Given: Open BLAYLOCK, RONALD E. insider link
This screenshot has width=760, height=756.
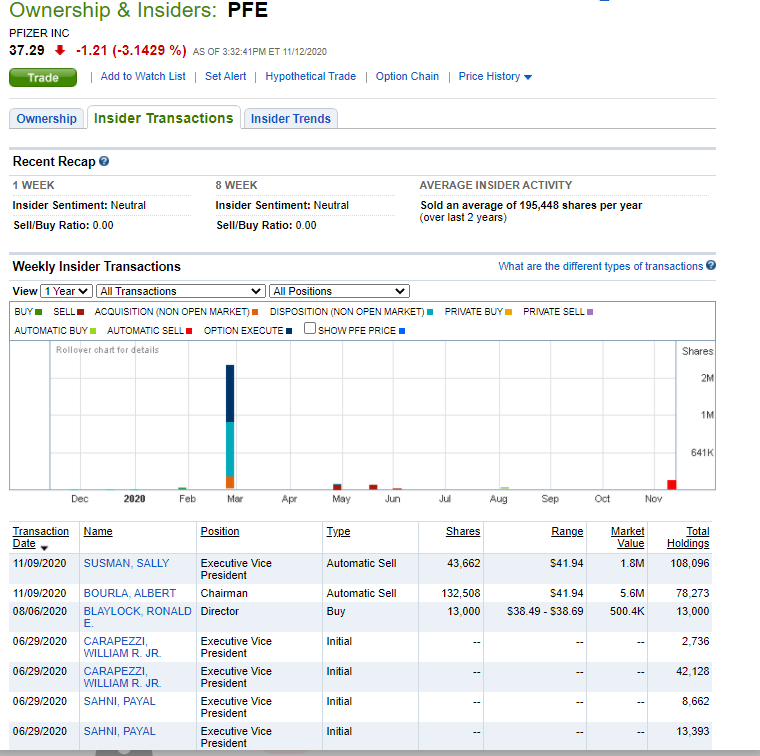Looking at the screenshot, I should pos(138,617).
